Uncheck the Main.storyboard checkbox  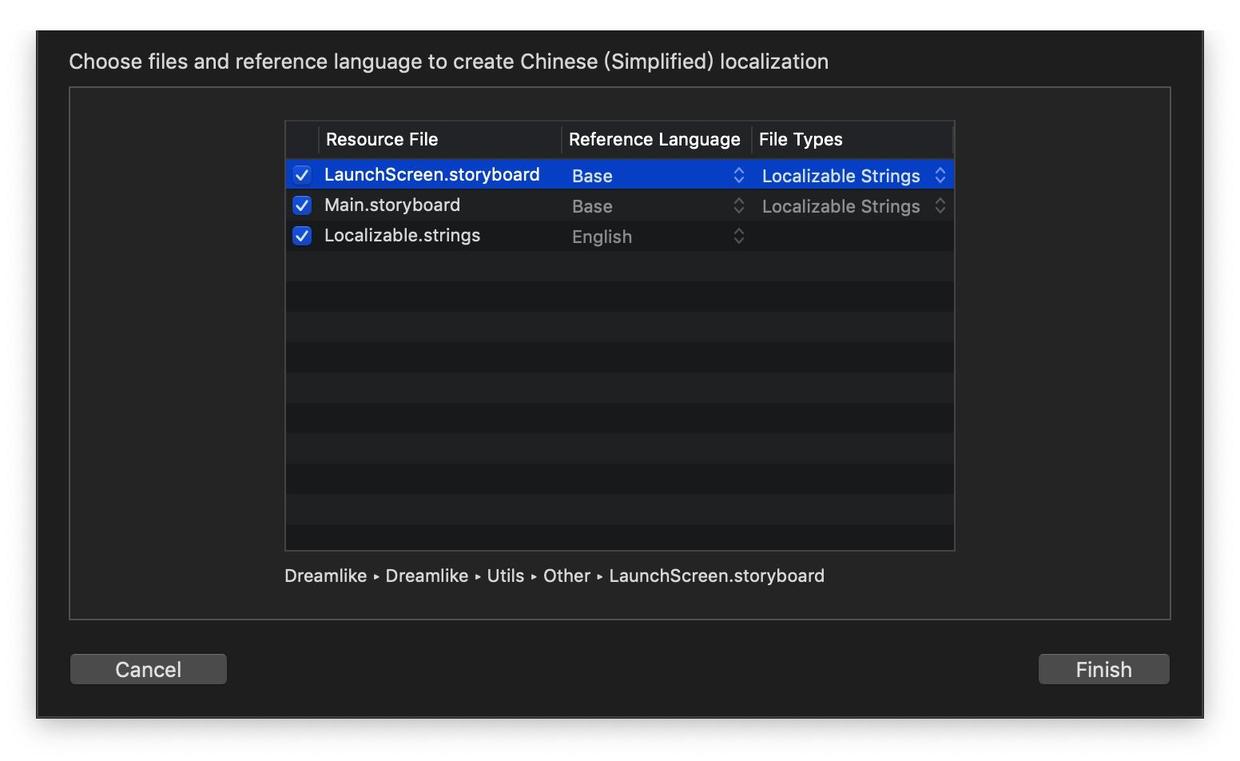click(x=302, y=206)
